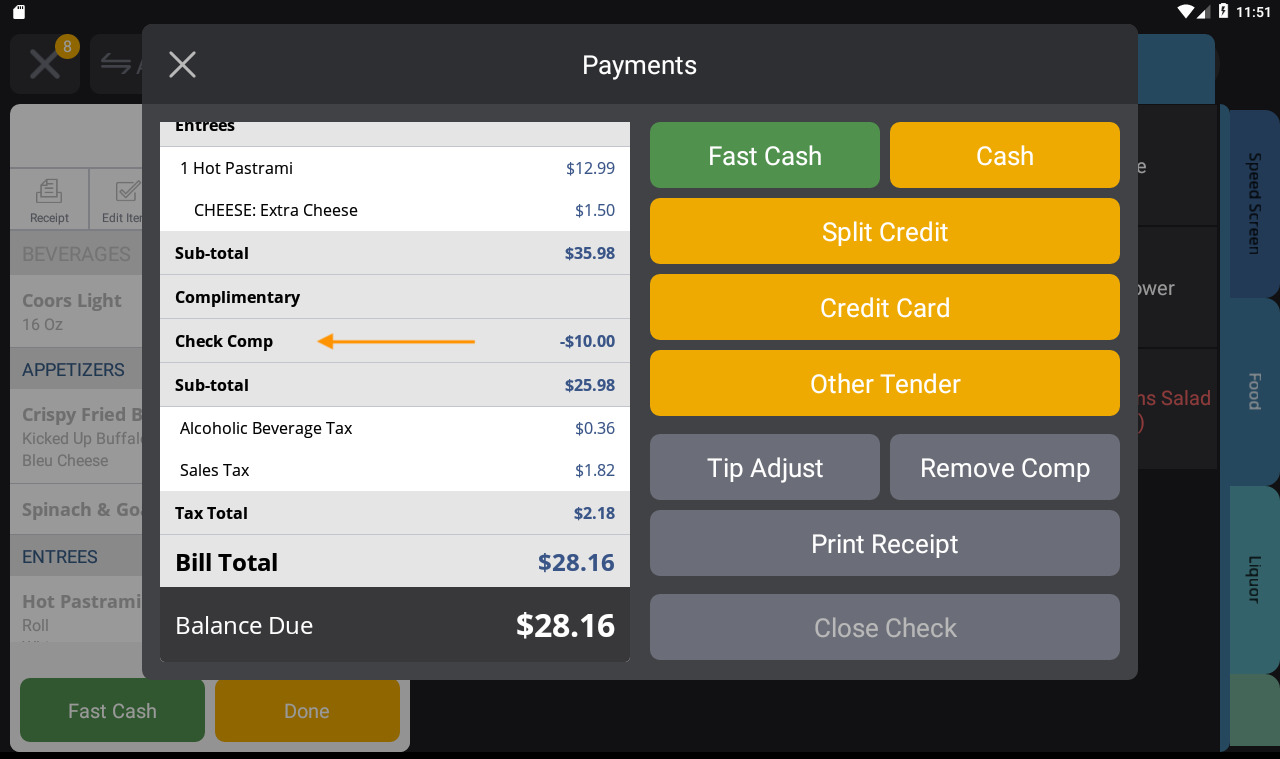Click the Edit Item checkmark icon
Viewport: 1280px width, 759px height.
coord(126,192)
